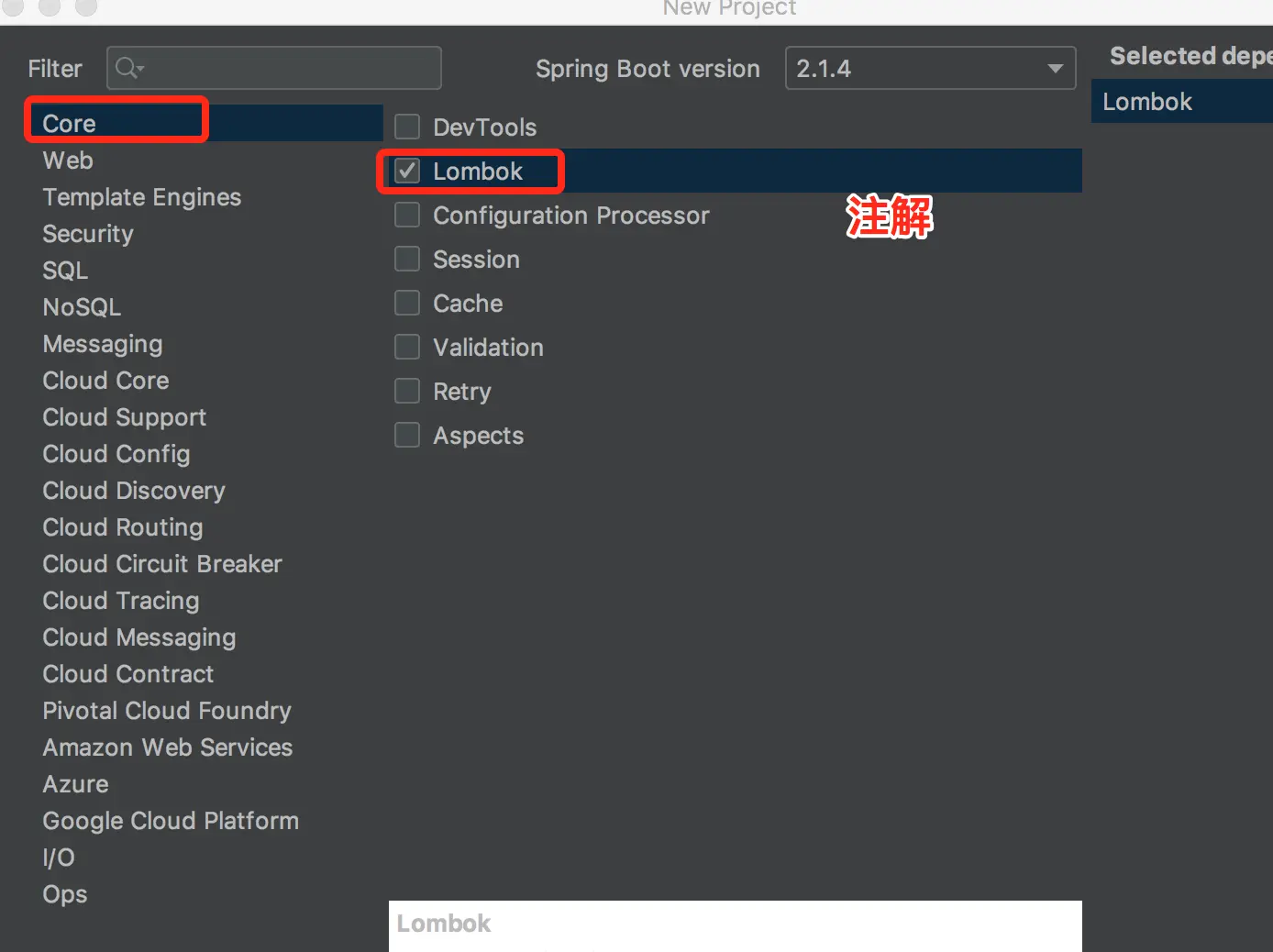Select the Cloud Core category
This screenshot has height=952, width=1273.
[105, 381]
